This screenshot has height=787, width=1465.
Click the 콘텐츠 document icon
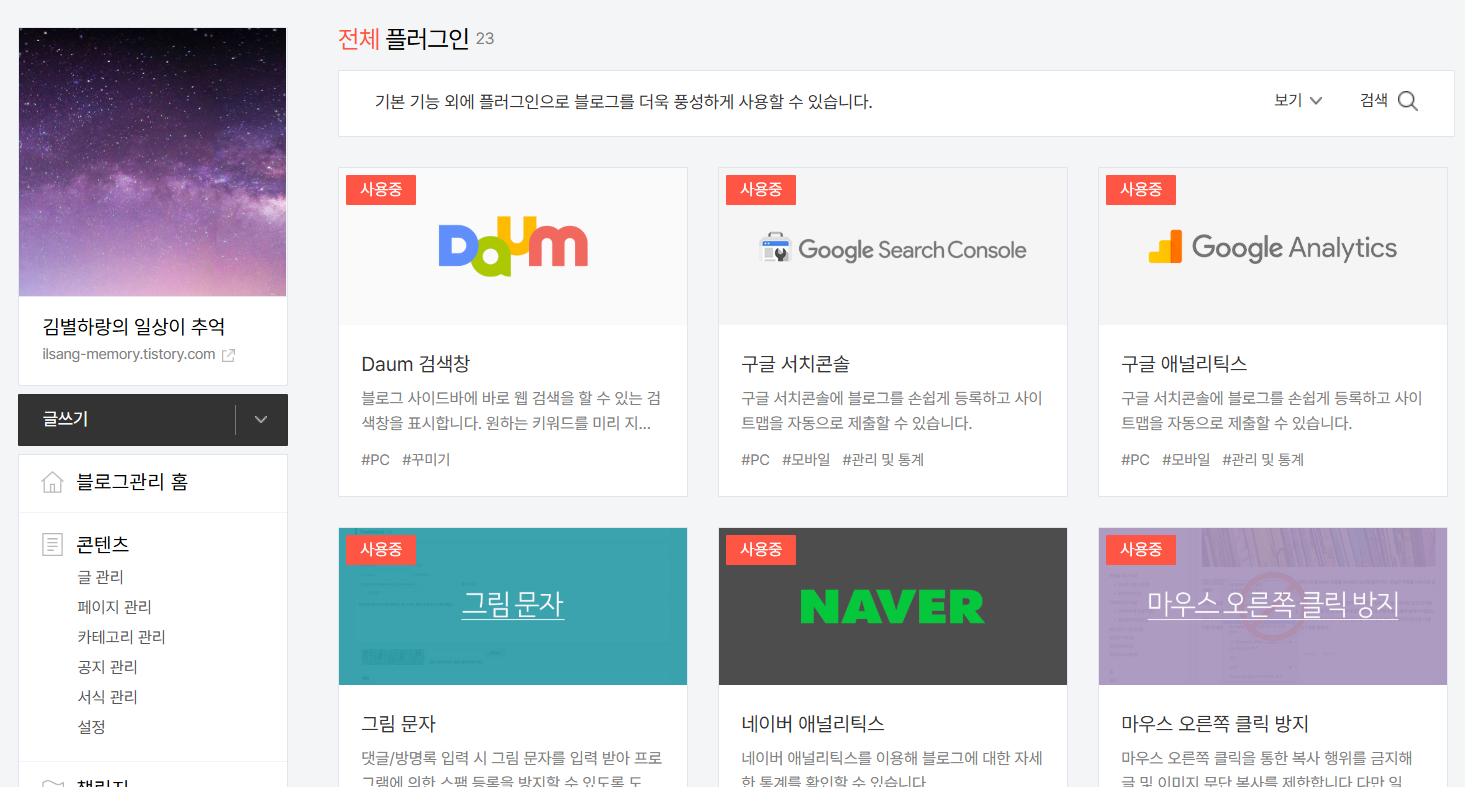pyautogui.click(x=52, y=545)
